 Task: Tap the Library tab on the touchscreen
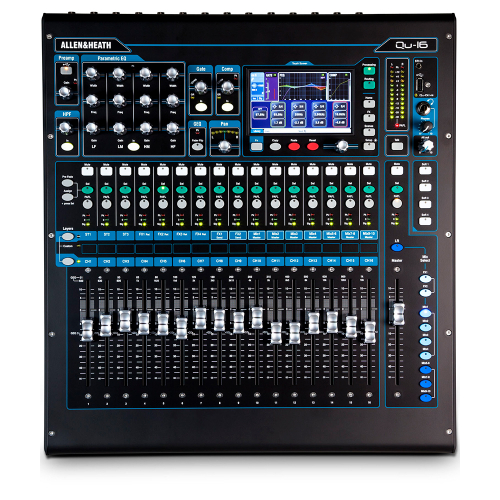coord(258,131)
